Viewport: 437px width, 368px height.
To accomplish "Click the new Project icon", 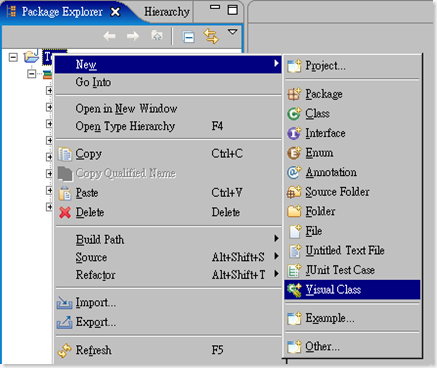I will tap(294, 66).
